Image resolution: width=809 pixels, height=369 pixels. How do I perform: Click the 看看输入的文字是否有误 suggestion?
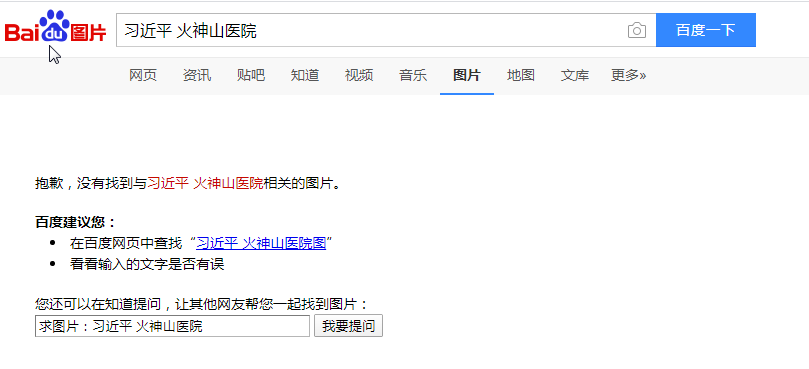tap(147, 265)
